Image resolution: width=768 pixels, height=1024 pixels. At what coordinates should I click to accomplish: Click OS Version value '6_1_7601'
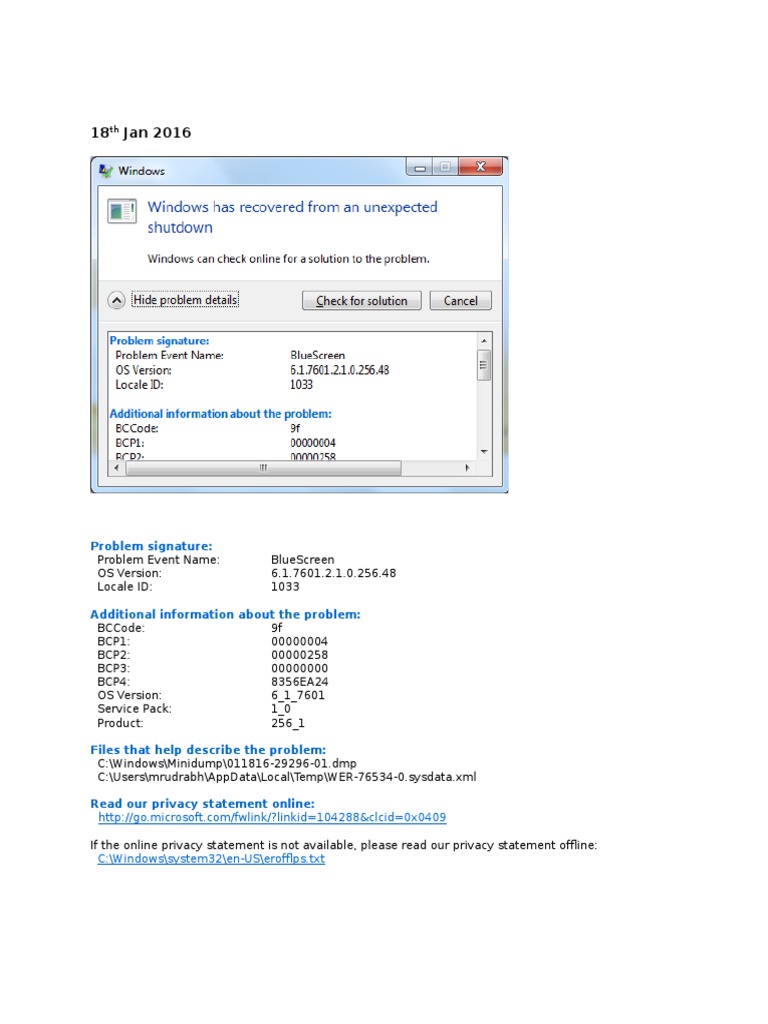coord(298,696)
